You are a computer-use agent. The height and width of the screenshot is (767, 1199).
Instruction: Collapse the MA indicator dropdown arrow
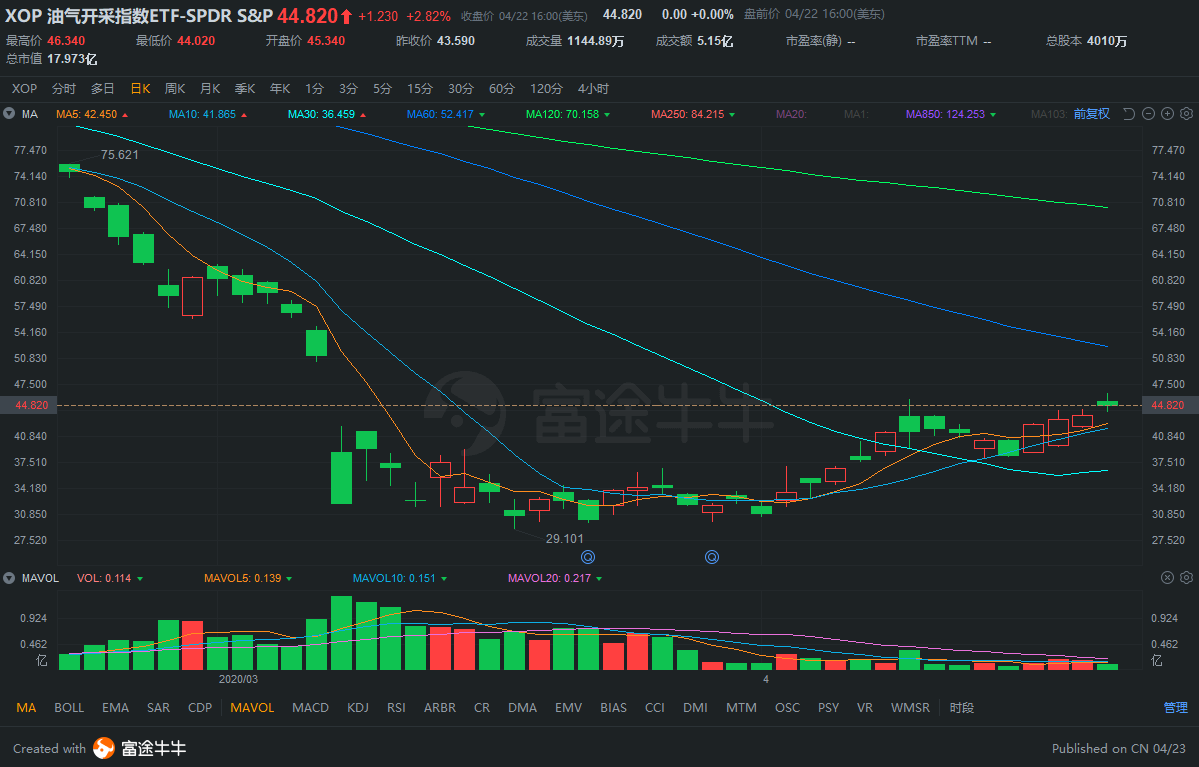pyautogui.click(x=9, y=114)
